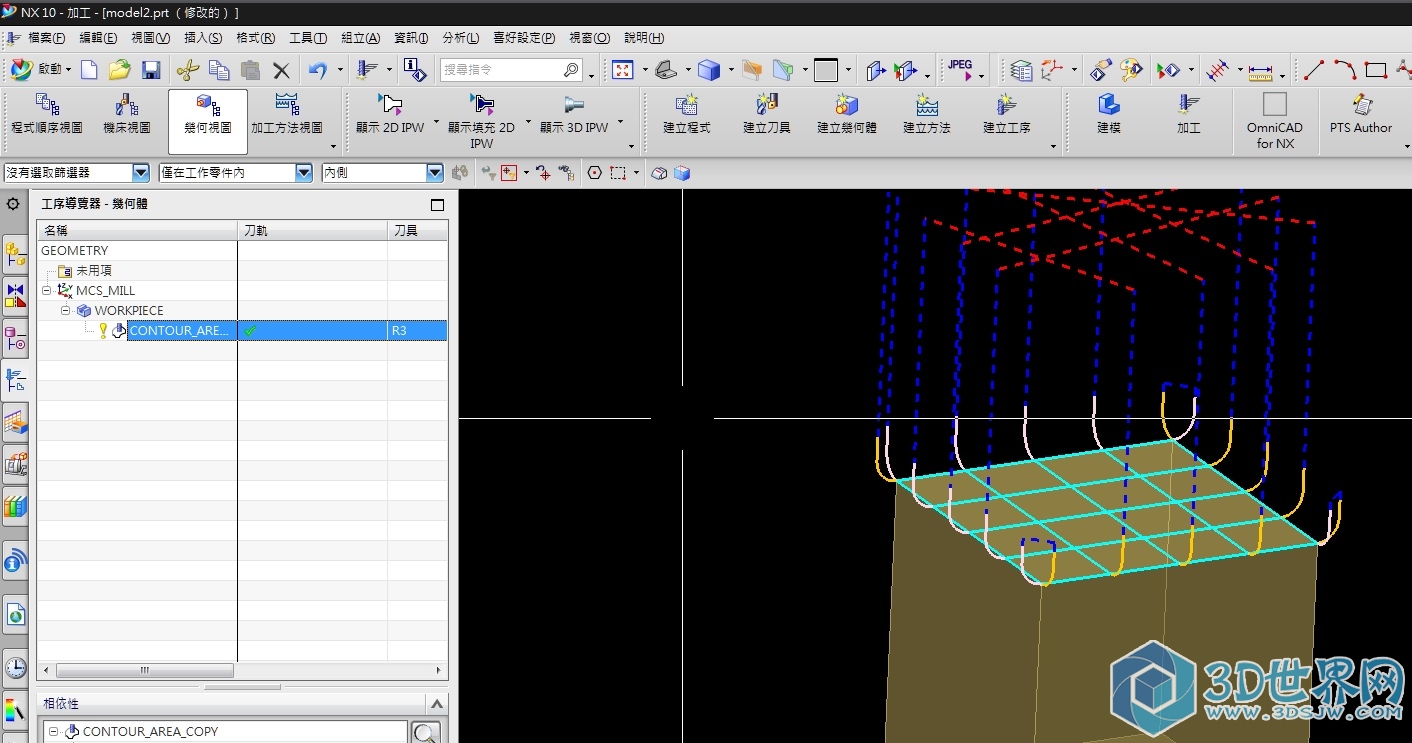The image size is (1412, 743).
Task: Open the 說明(H) menu
Action: point(644,38)
